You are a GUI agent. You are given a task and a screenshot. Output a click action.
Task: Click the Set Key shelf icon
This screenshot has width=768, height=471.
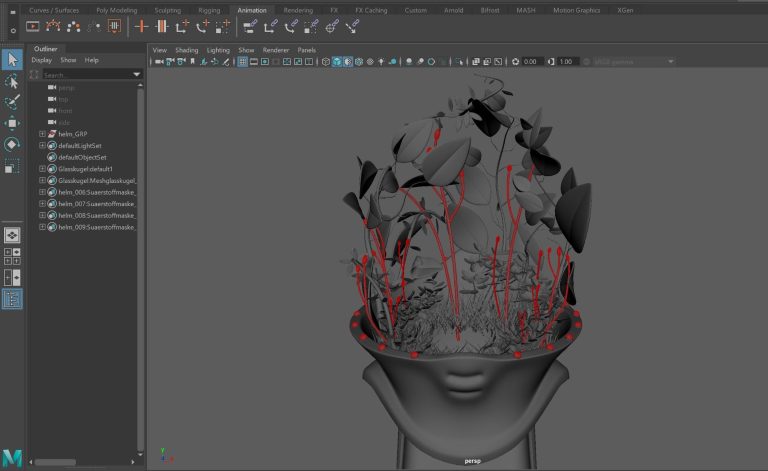141,26
